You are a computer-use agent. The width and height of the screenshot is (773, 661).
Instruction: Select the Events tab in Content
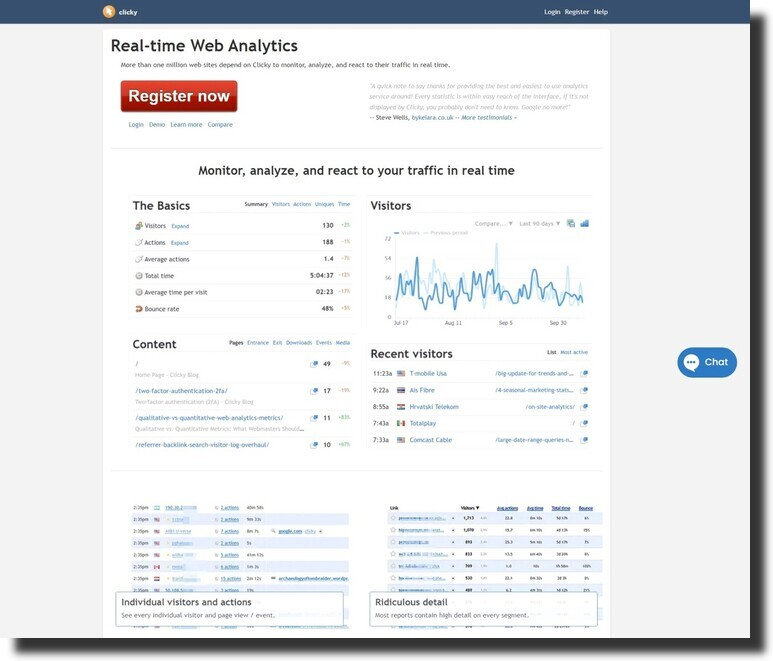pos(324,343)
